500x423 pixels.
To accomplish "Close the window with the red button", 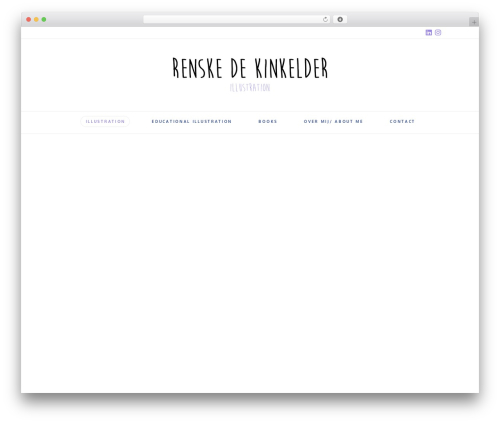I will [x=29, y=19].
